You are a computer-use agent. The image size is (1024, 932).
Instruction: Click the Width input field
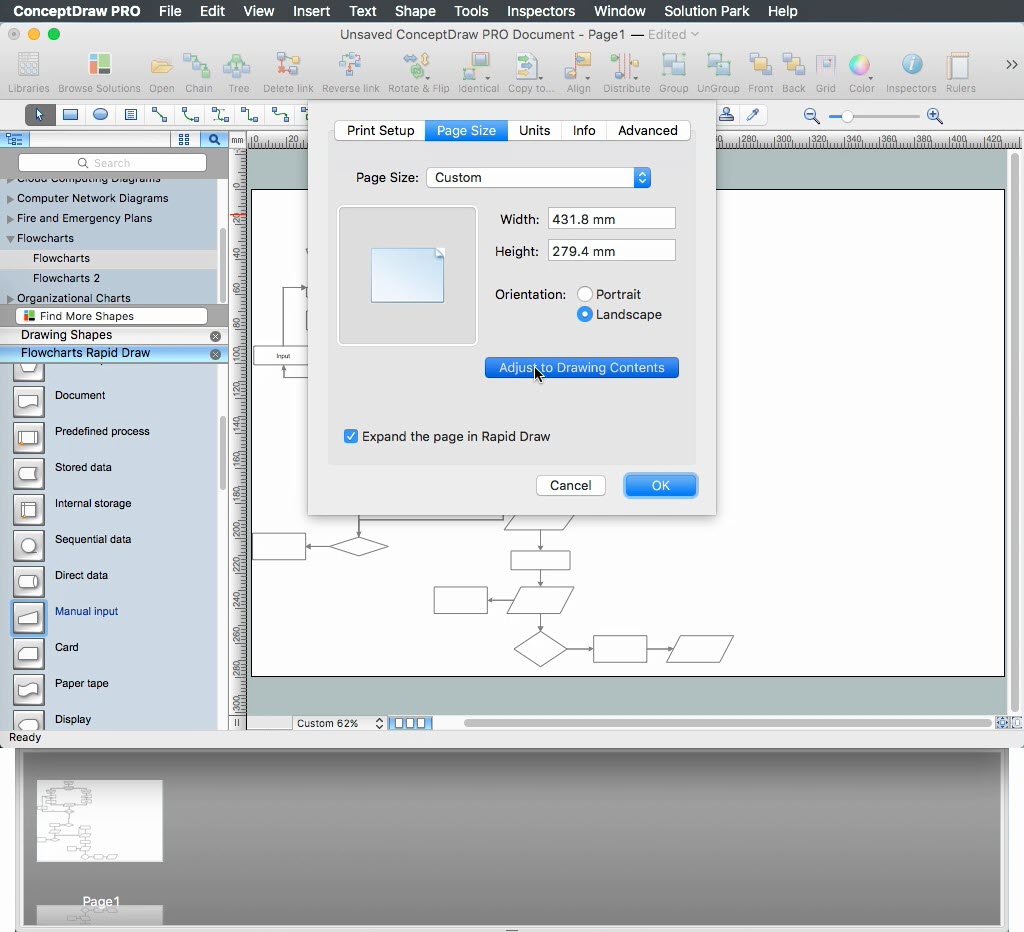coord(611,219)
